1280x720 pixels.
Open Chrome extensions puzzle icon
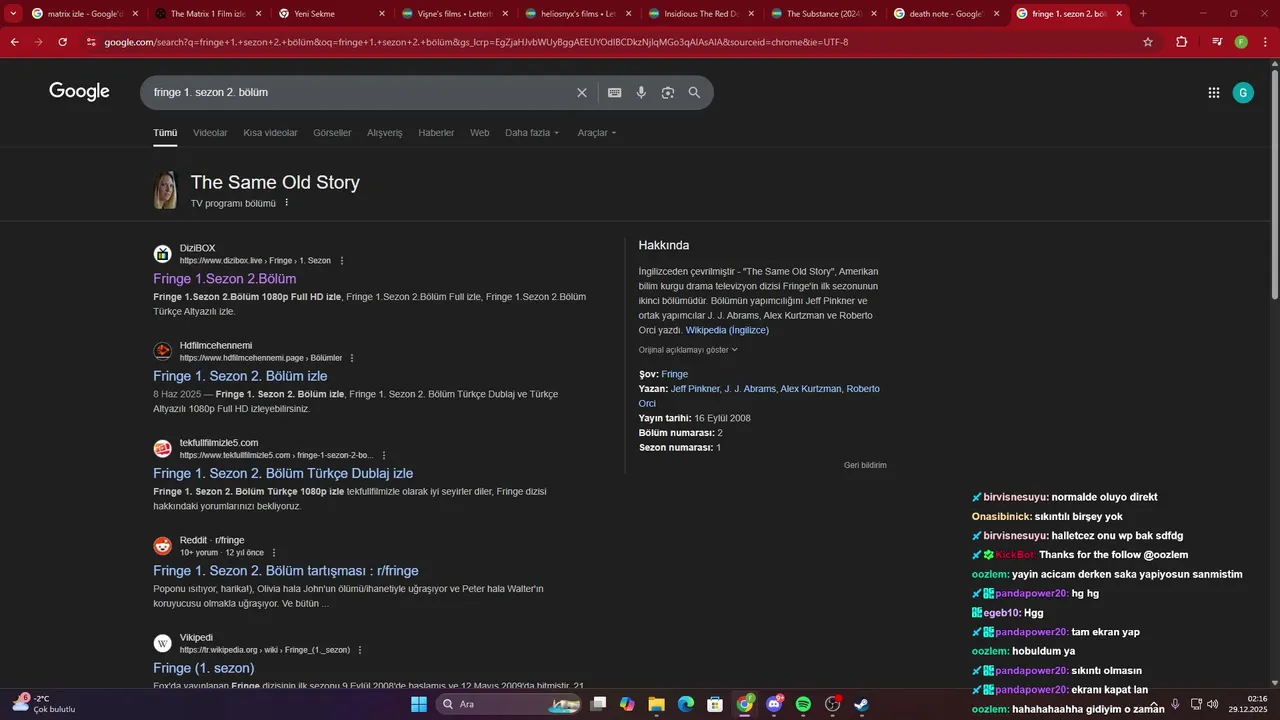click(1181, 42)
